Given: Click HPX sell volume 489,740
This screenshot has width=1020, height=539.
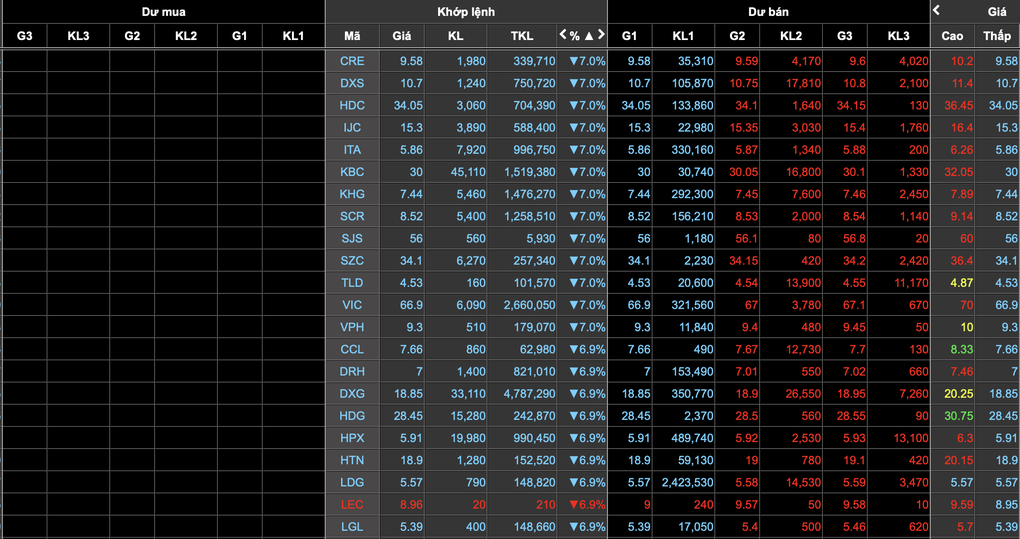Looking at the screenshot, I should point(692,438).
